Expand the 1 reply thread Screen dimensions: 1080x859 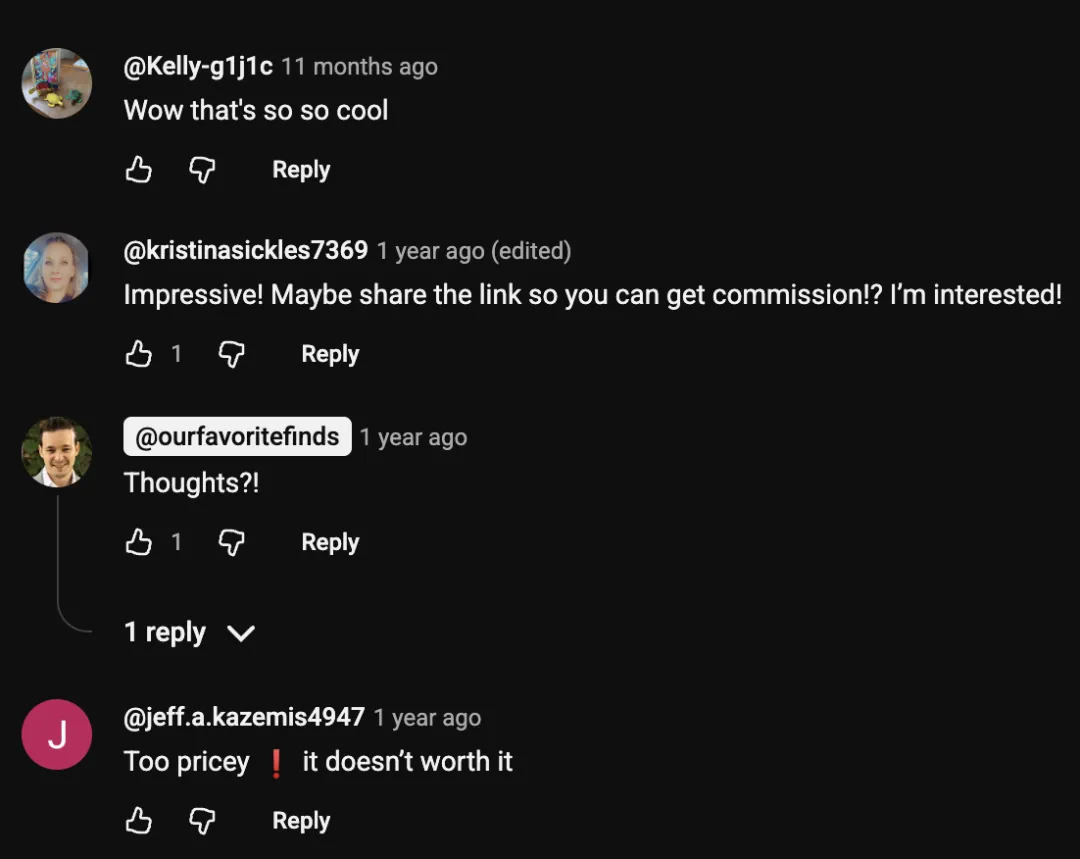pos(189,632)
